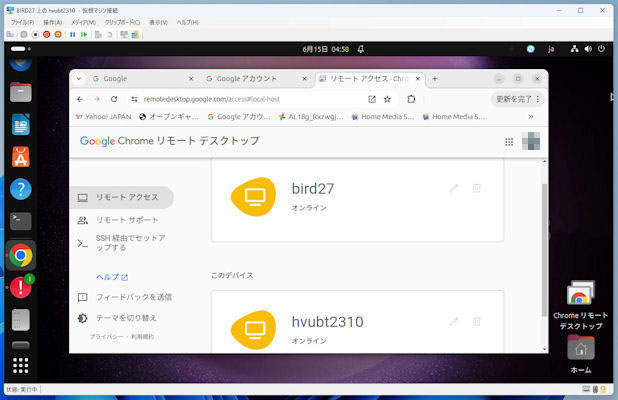Open LibreOffice Writer from dock
Screen dimensions: 618x400
pos(20,125)
